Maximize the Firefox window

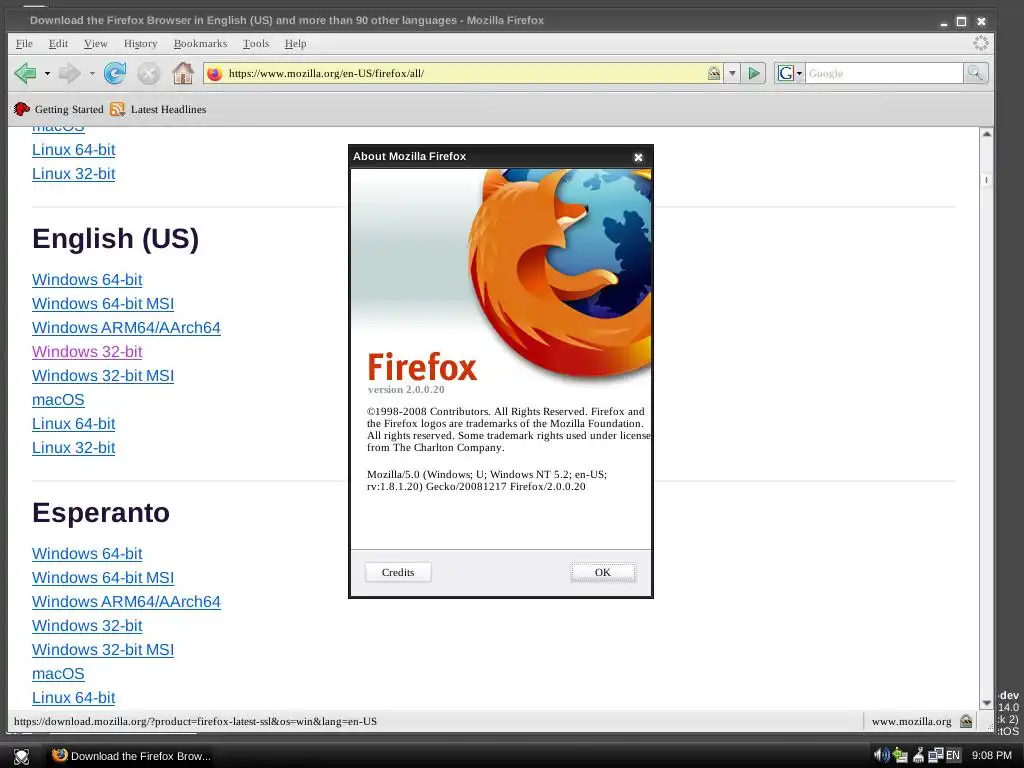point(961,21)
